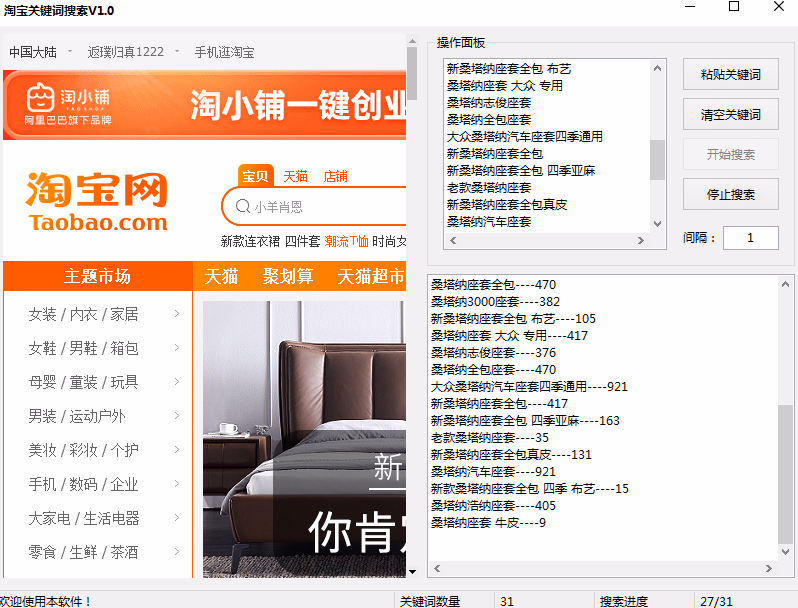
Task: Click the 粘贴关键词 button
Action: [730, 74]
